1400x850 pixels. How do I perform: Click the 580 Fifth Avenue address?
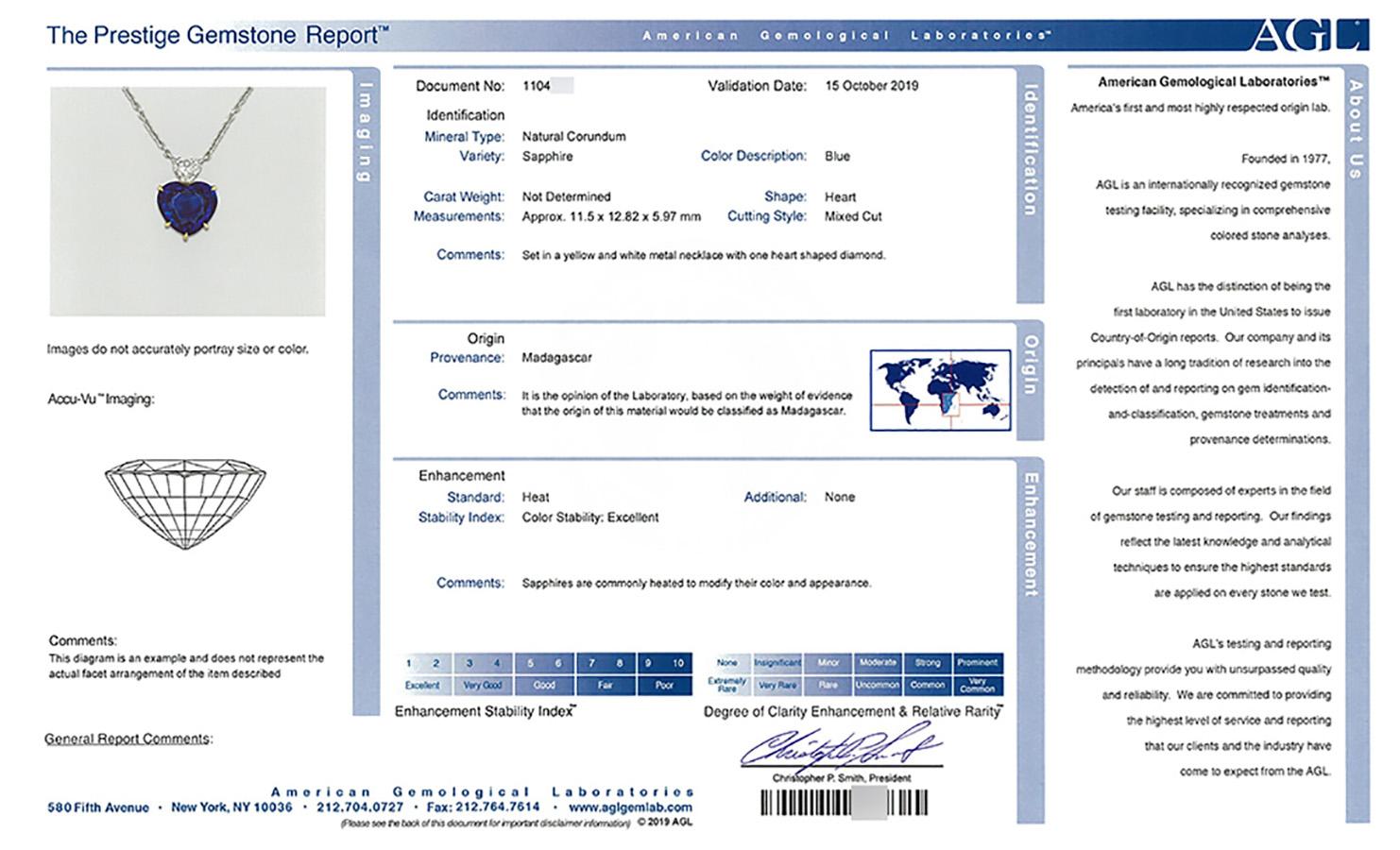point(98,808)
